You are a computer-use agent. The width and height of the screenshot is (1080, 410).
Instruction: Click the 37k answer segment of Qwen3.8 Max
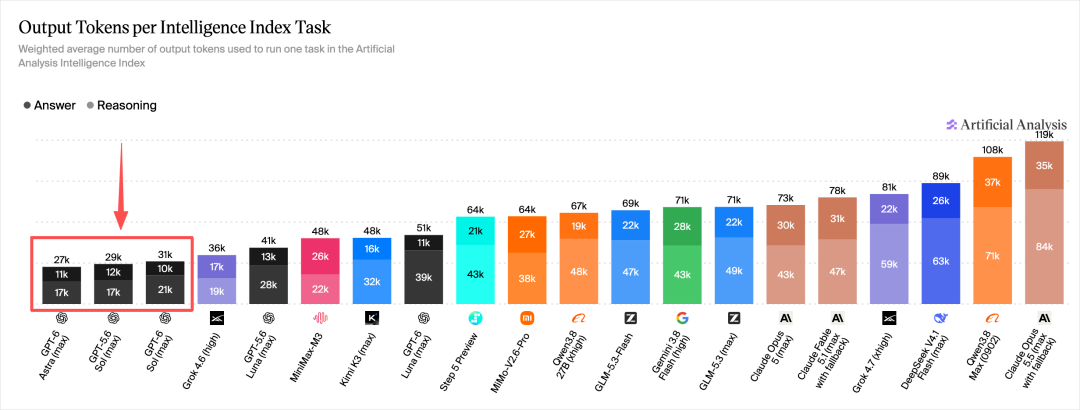tap(993, 182)
